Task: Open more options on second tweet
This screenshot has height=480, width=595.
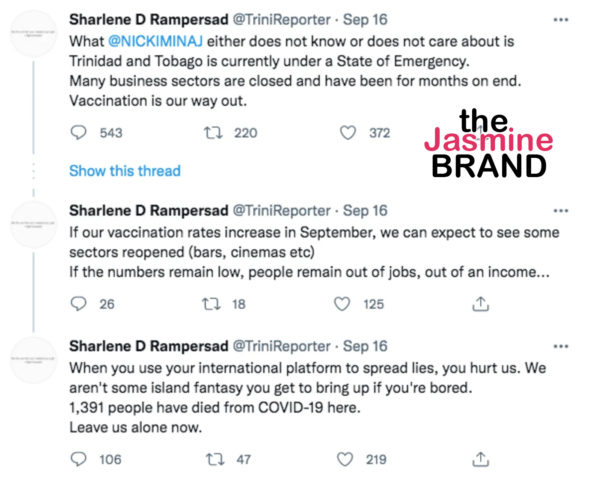Action: click(561, 211)
